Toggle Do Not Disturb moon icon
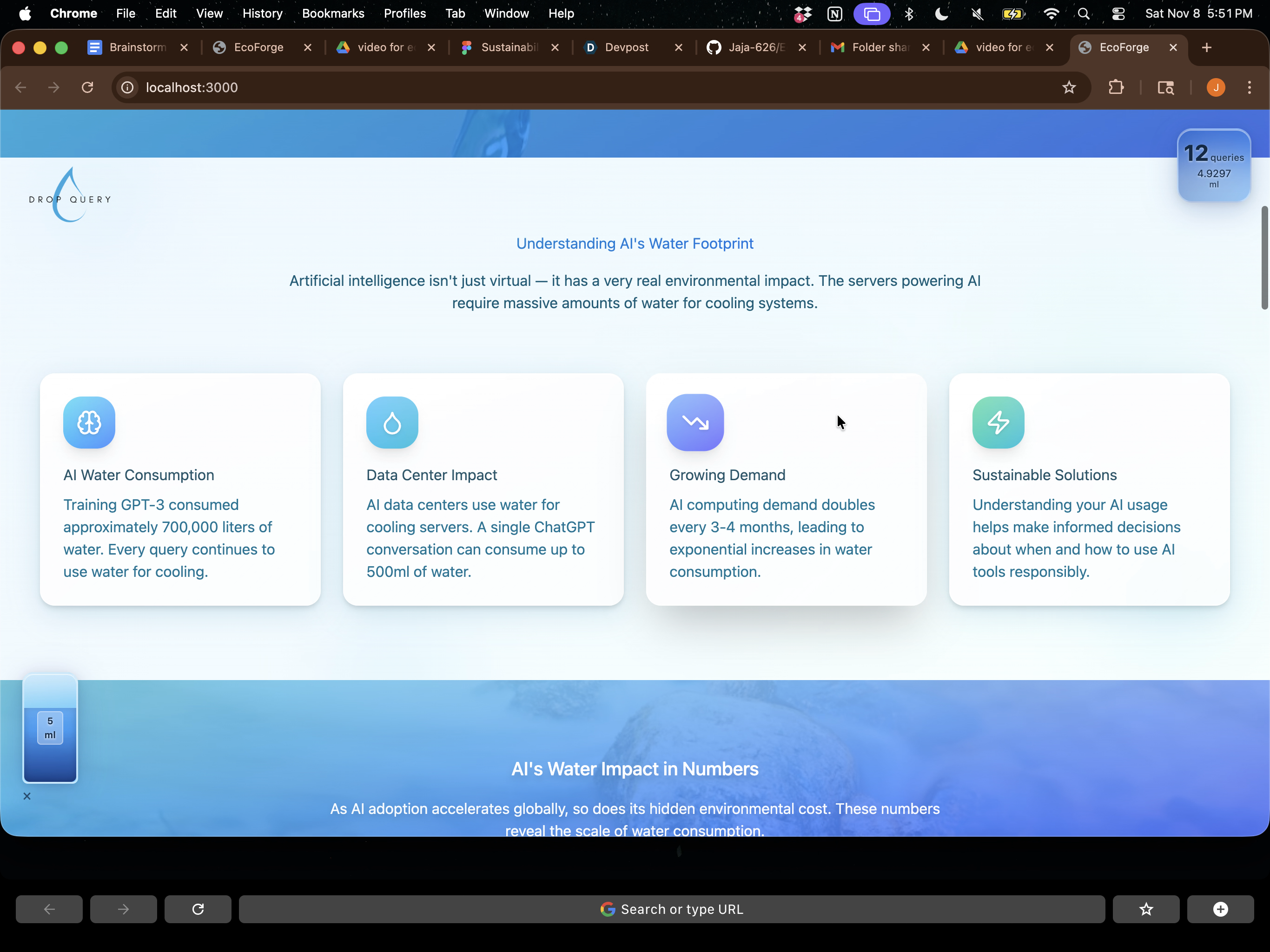Image resolution: width=1270 pixels, height=952 pixels. (x=942, y=14)
